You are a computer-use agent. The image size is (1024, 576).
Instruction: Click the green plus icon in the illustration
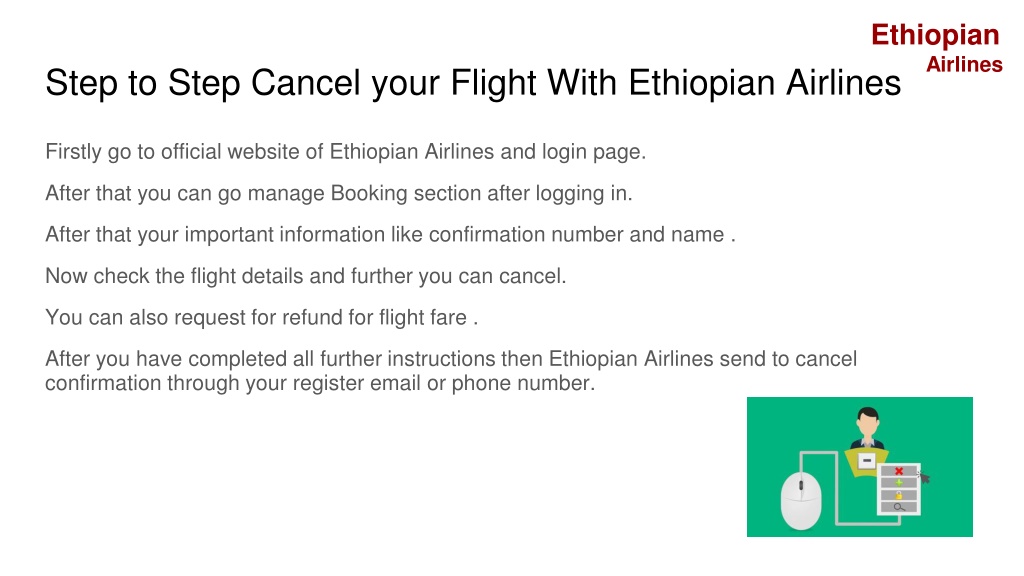(x=899, y=483)
